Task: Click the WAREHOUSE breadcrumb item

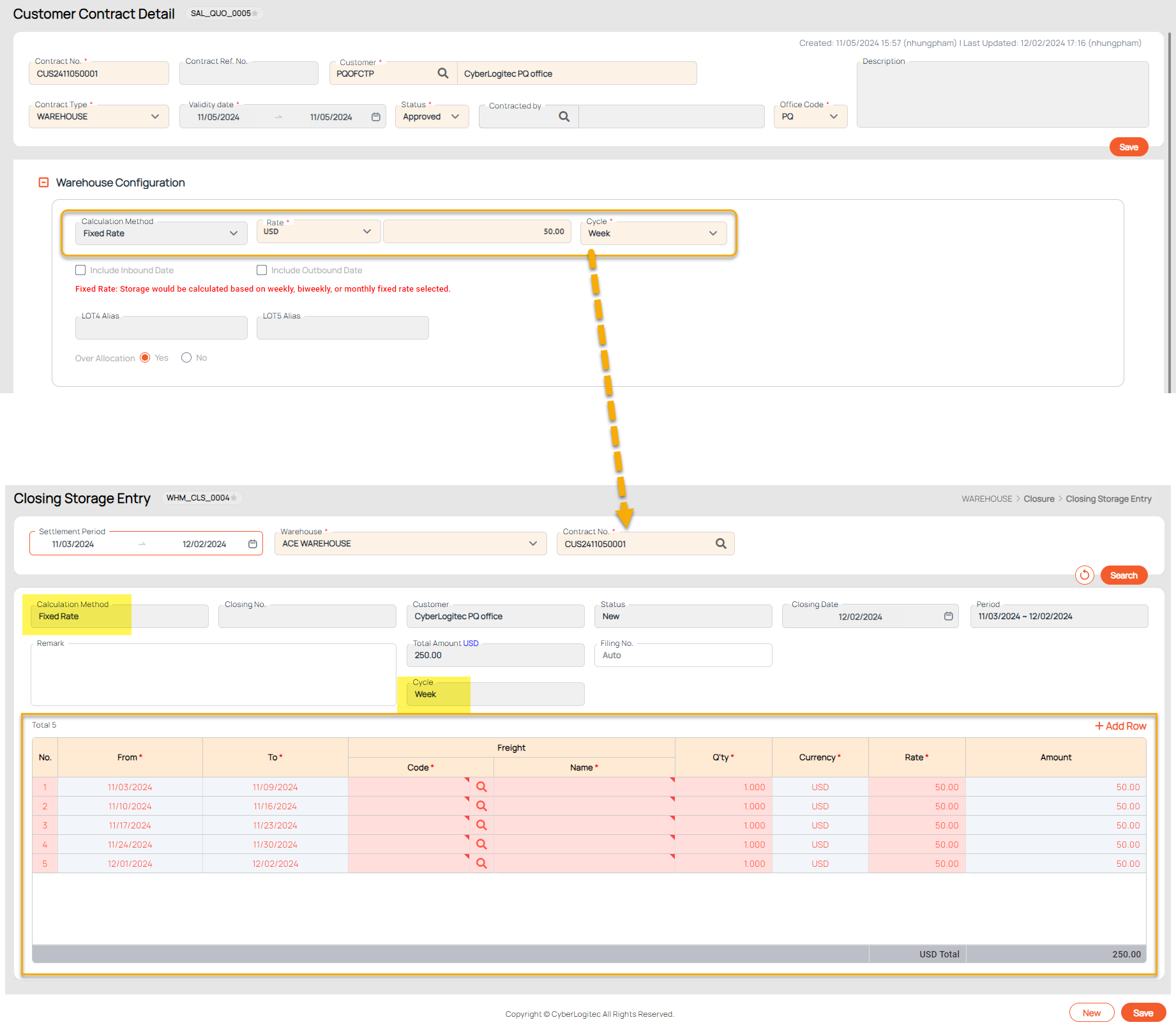Action: click(986, 499)
